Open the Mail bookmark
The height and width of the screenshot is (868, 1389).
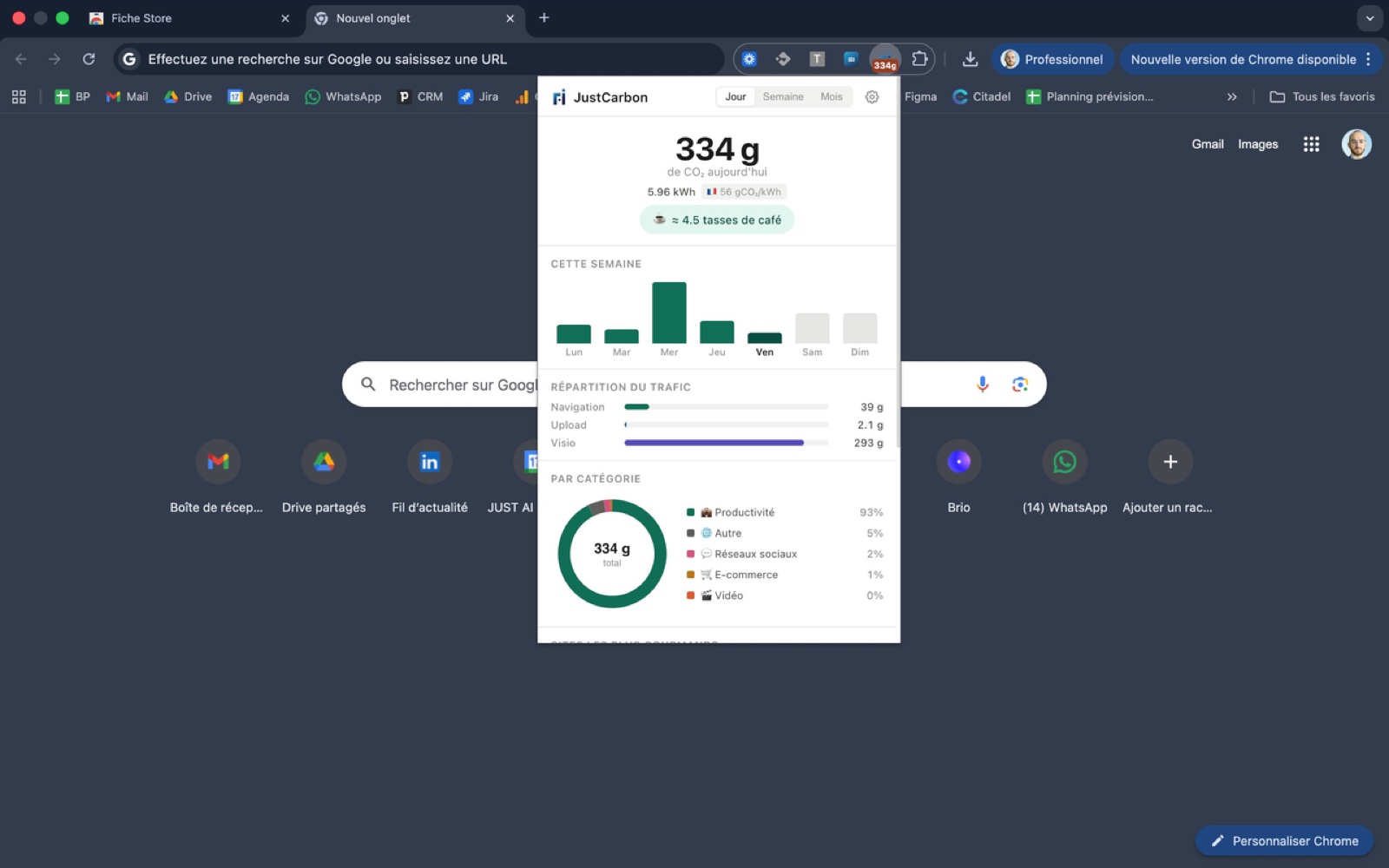[127, 96]
